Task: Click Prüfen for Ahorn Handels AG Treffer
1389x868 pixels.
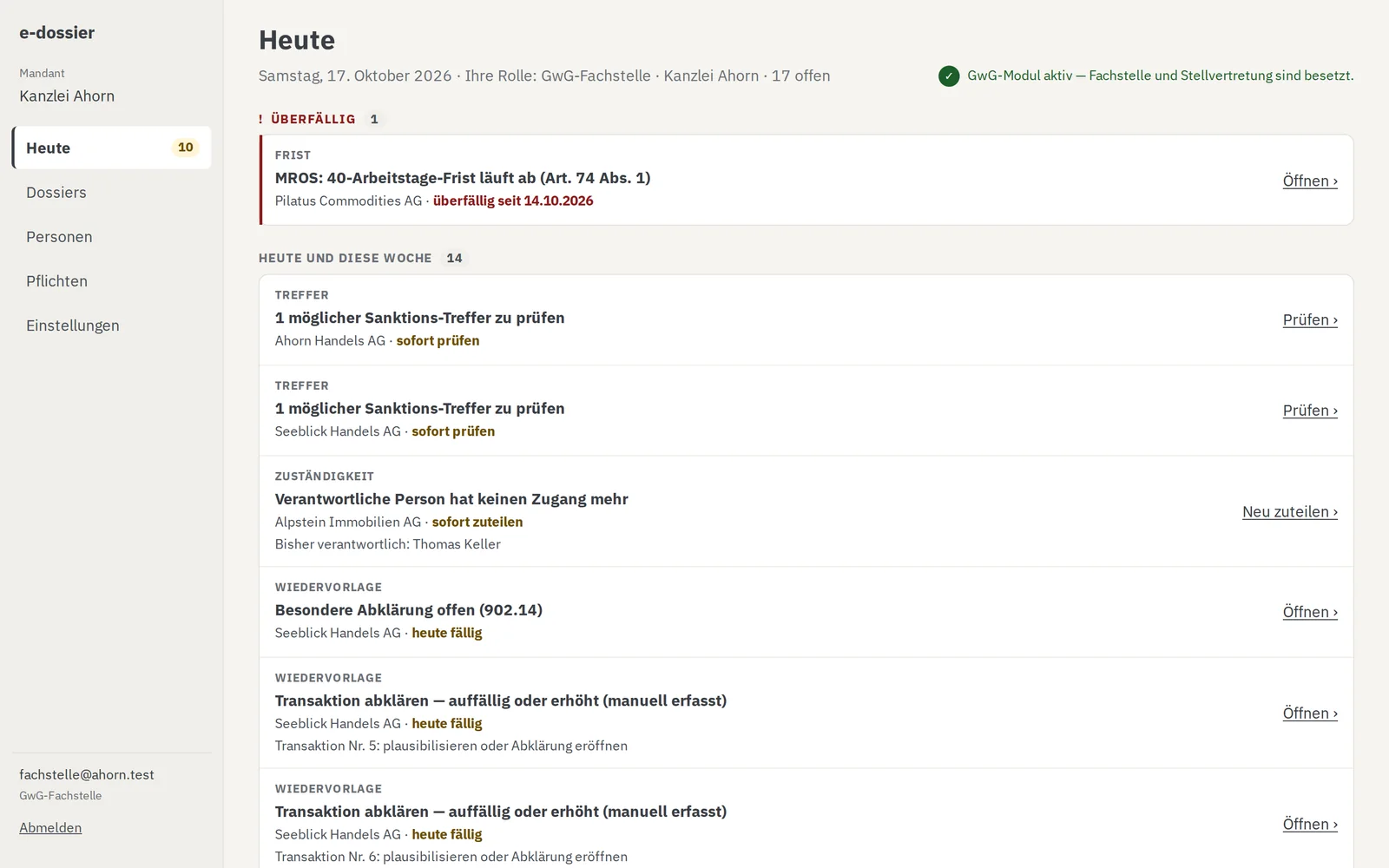Action: pyautogui.click(x=1310, y=319)
